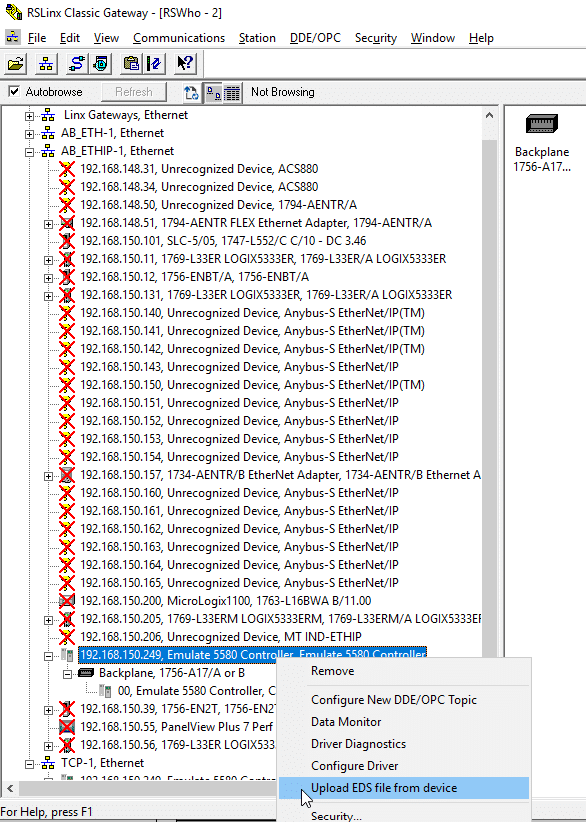
Task: Click the tree scrollbar up arrow
Action: coord(489,115)
